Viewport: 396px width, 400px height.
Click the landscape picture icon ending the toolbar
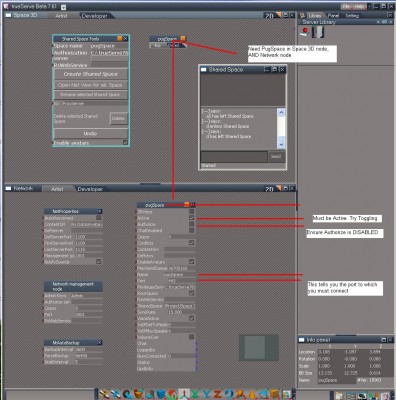(286, 395)
